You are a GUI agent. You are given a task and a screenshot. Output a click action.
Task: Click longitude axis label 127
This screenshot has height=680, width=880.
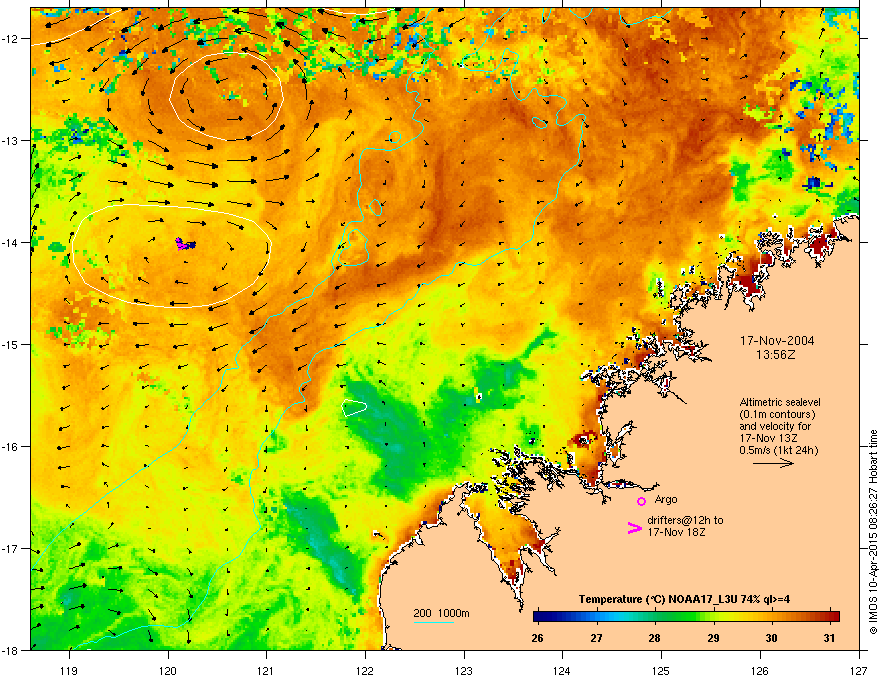[858, 670]
